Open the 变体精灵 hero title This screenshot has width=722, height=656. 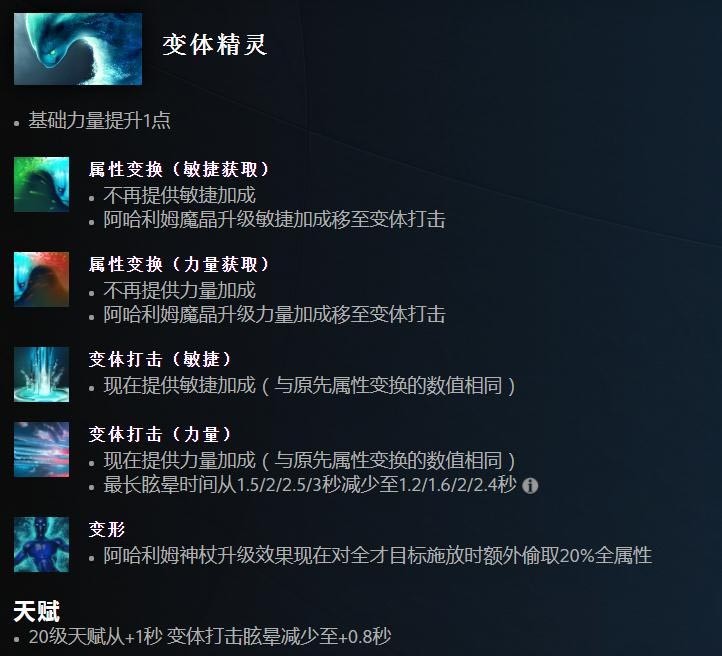pyautogui.click(x=215, y=45)
